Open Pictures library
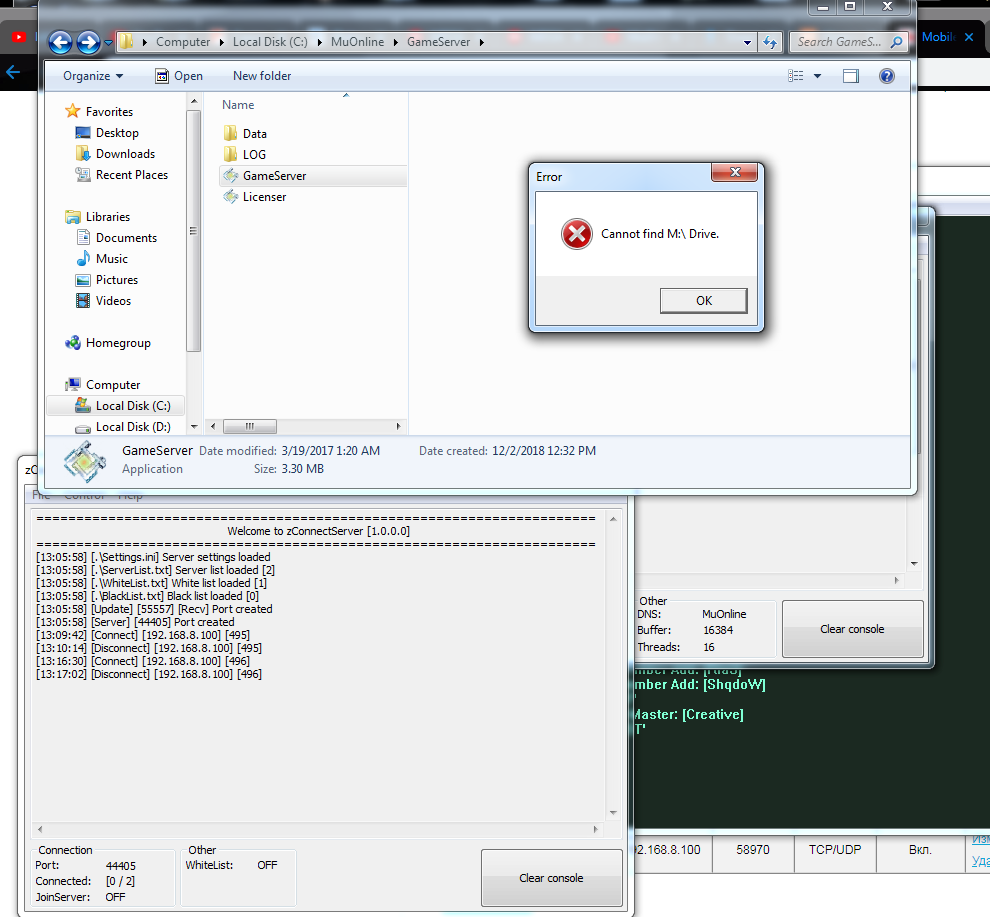Viewport: 990px width, 917px height. pos(106,280)
